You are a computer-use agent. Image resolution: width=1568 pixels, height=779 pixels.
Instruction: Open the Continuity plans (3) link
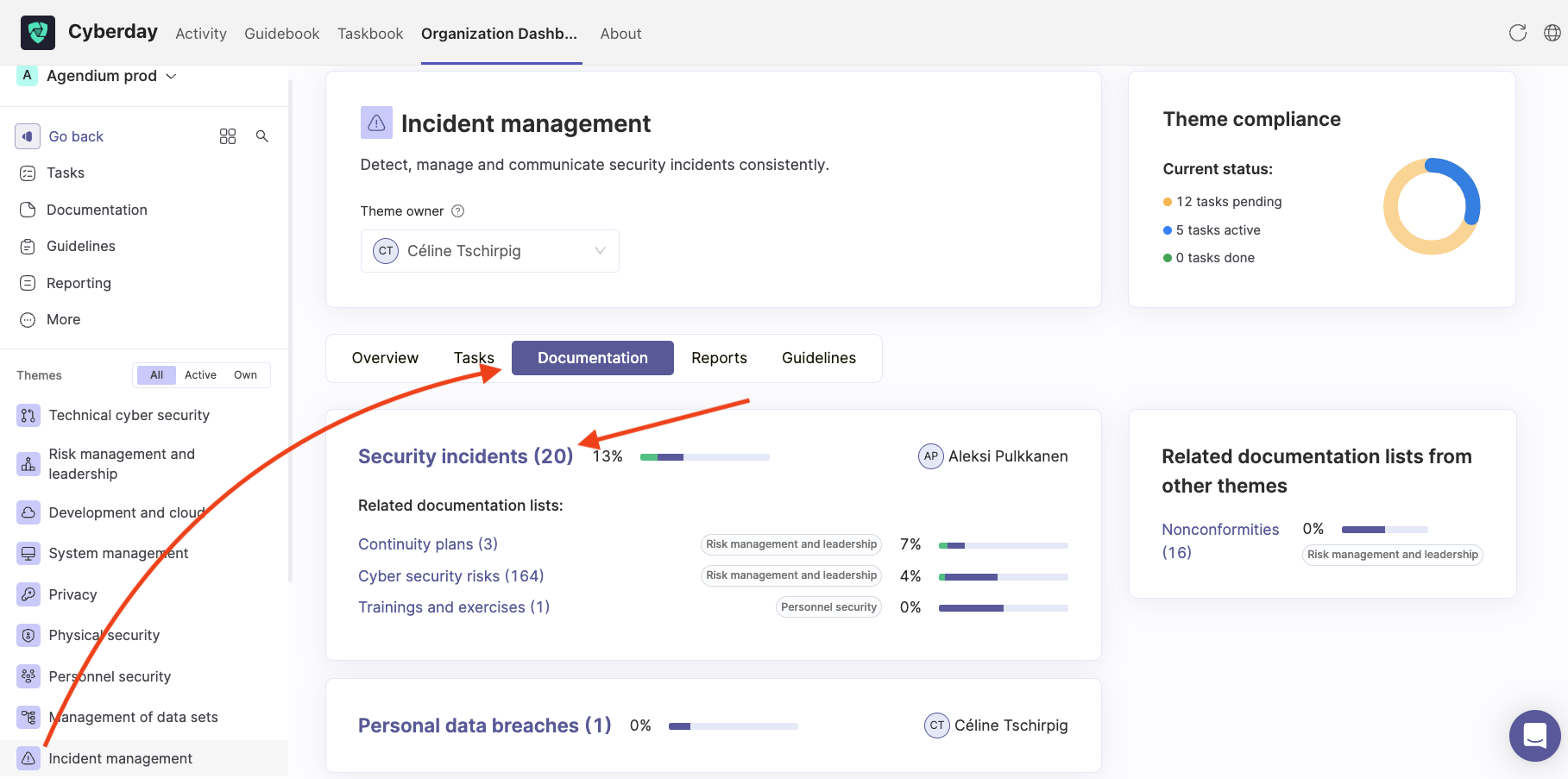click(428, 544)
